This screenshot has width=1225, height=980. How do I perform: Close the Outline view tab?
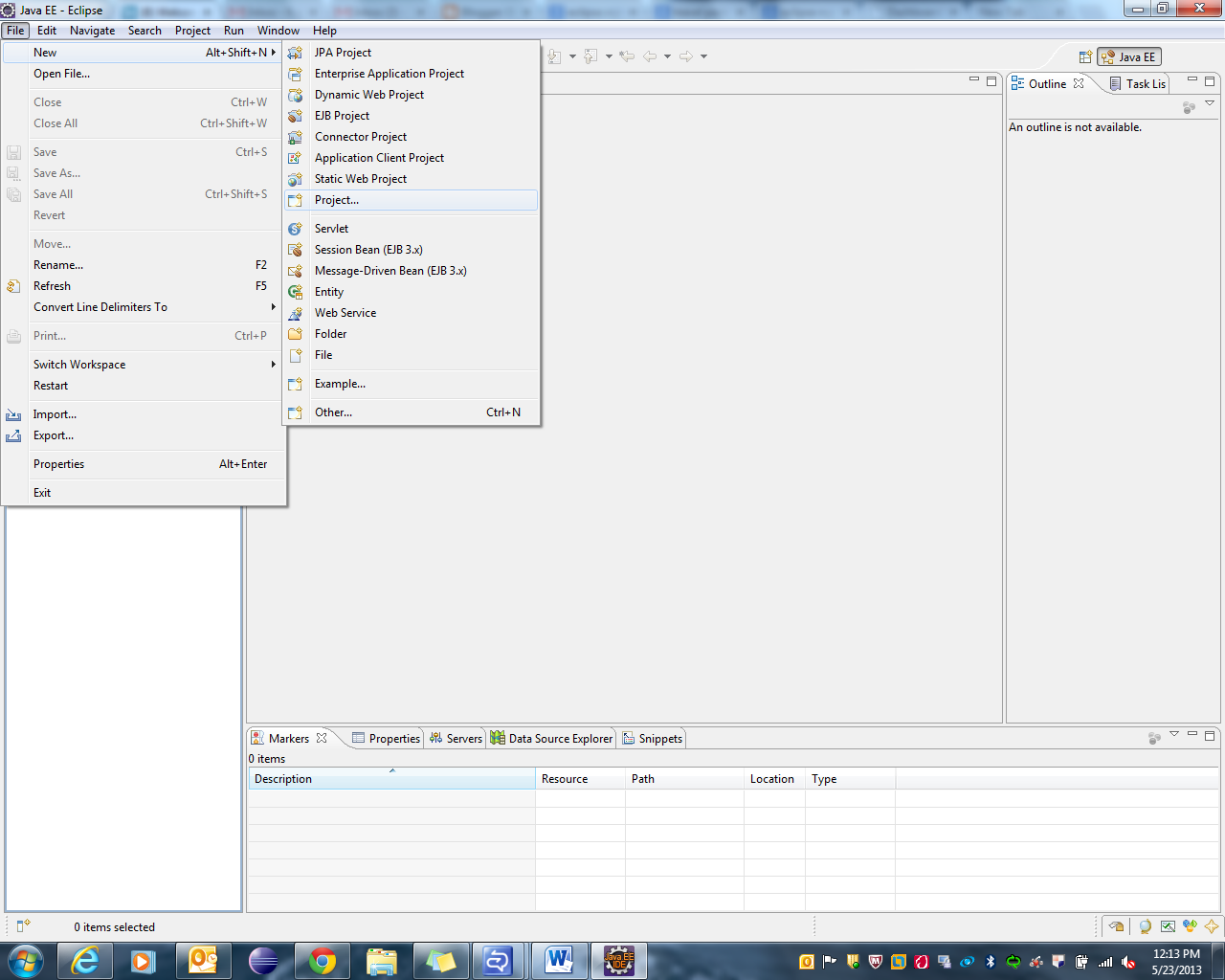point(1079,83)
